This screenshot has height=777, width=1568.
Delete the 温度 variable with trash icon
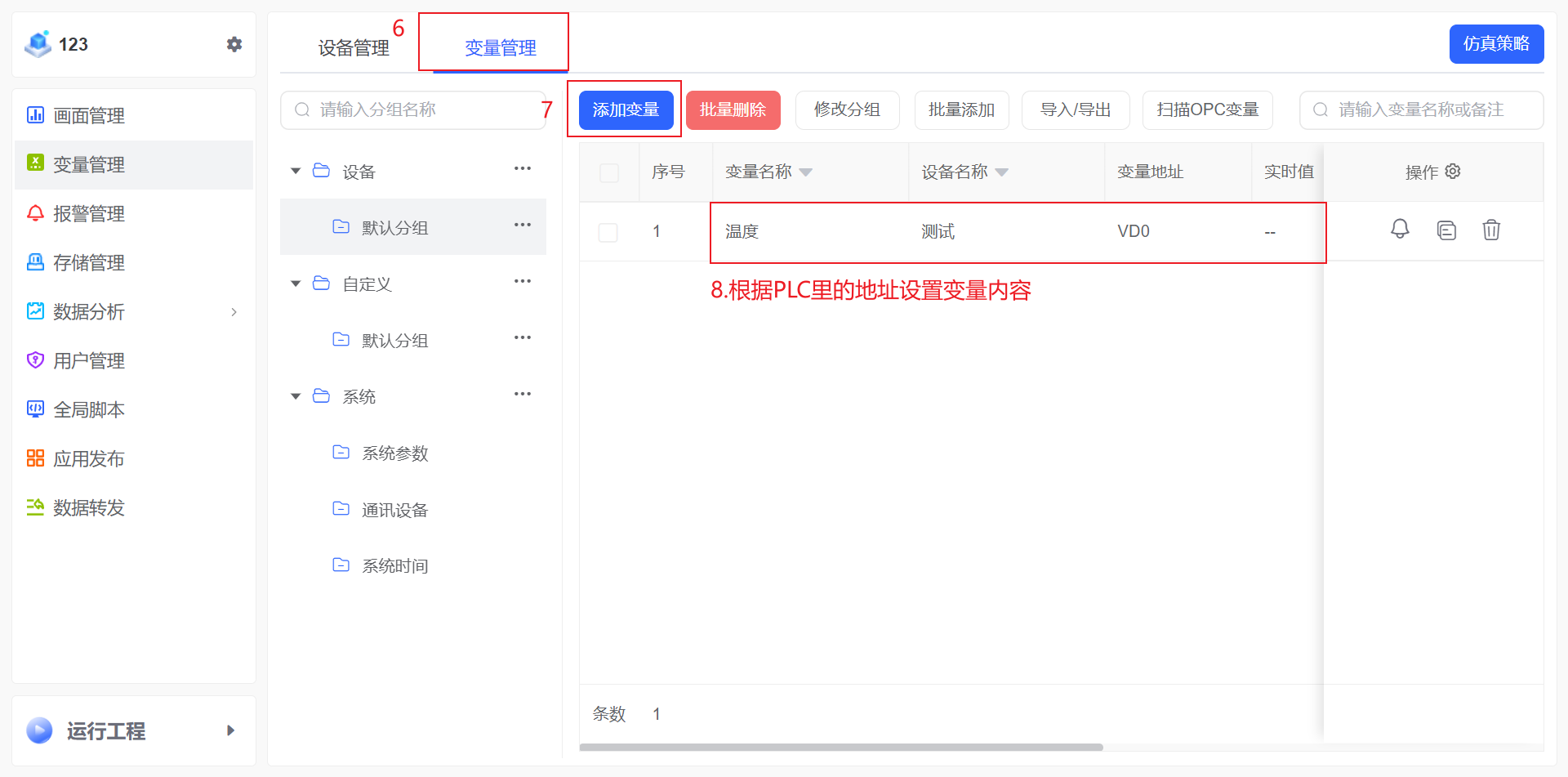tap(1491, 230)
